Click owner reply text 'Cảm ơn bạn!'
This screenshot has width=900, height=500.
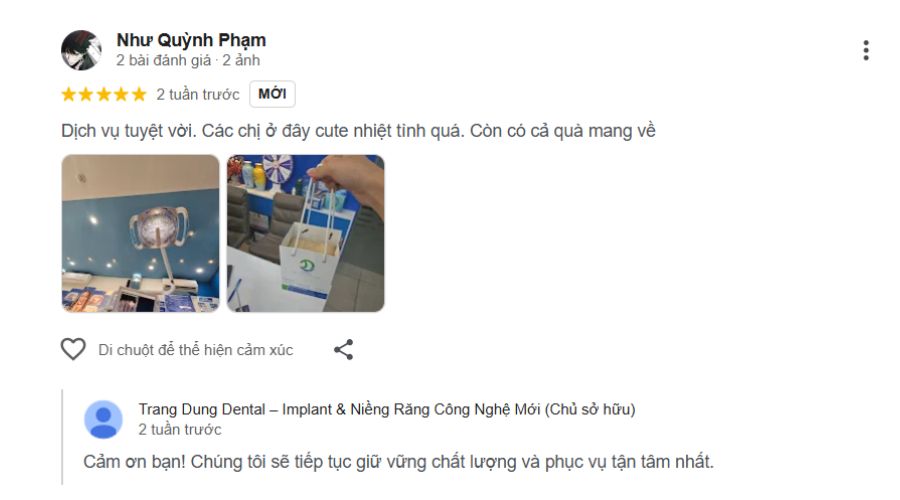click(134, 462)
